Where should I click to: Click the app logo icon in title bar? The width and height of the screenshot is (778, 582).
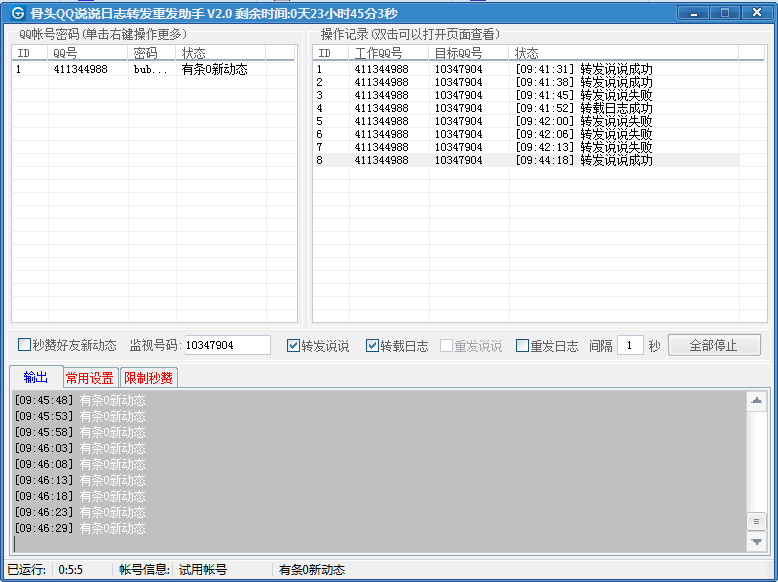click(x=17, y=12)
